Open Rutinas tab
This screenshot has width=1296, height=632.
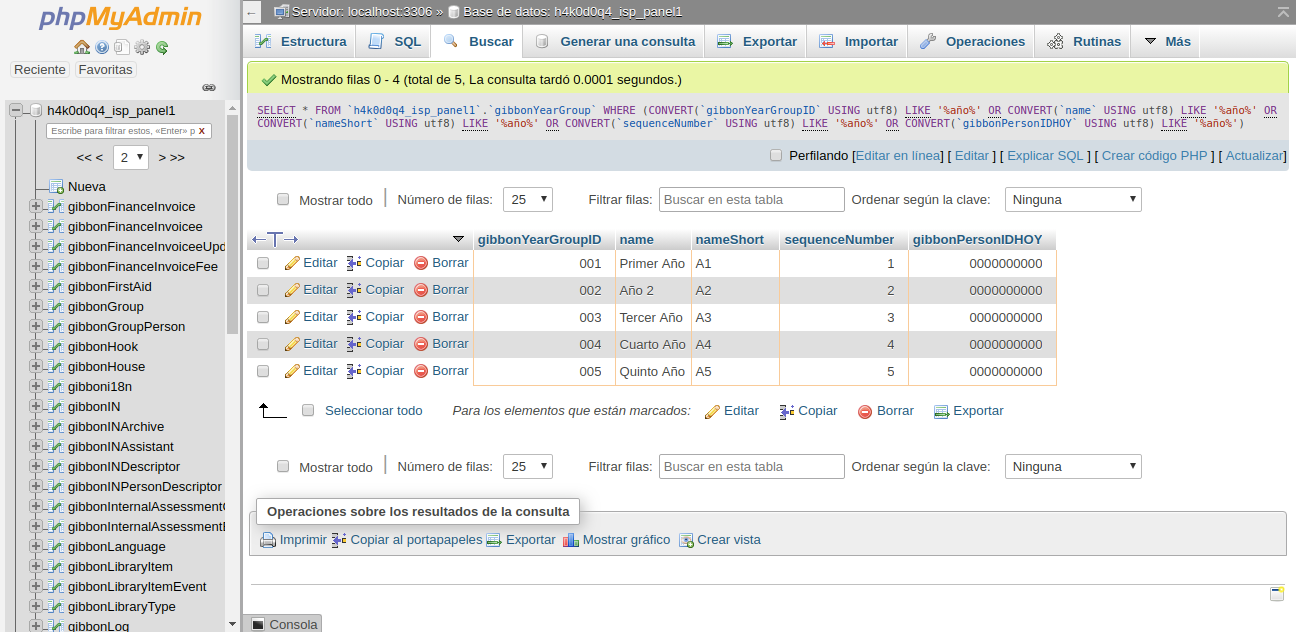click(1083, 41)
